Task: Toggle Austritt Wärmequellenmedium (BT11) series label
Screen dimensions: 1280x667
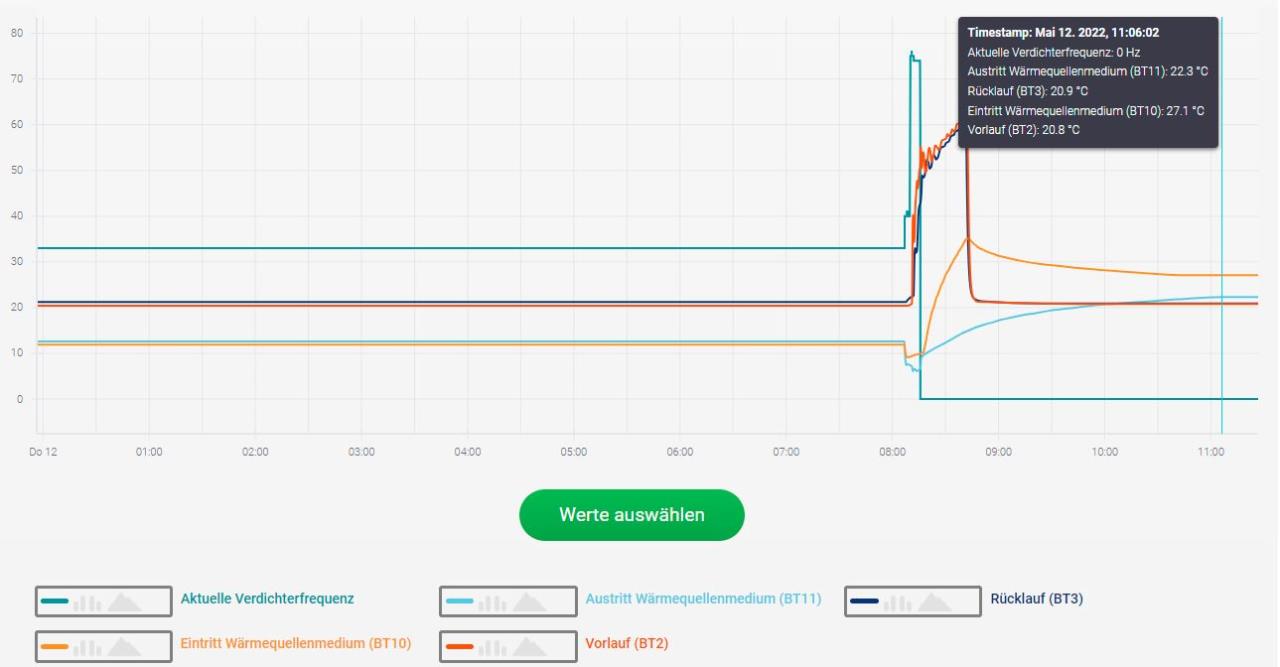Action: point(703,599)
